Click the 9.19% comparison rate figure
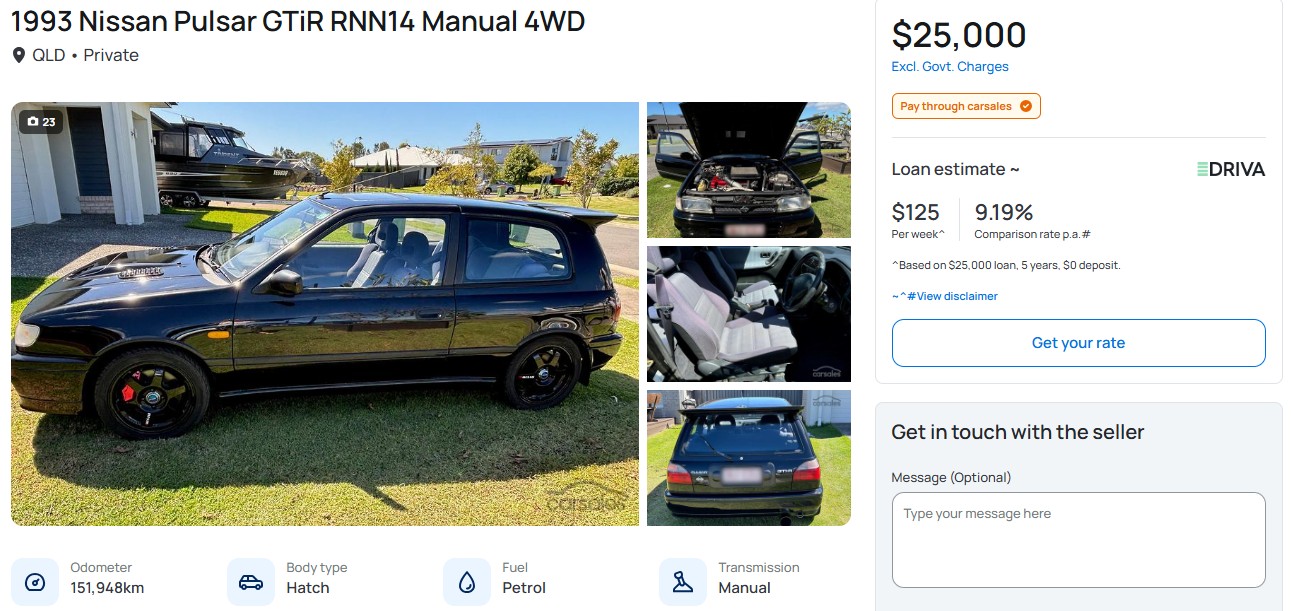This screenshot has height=611, width=1291. click(x=1004, y=212)
